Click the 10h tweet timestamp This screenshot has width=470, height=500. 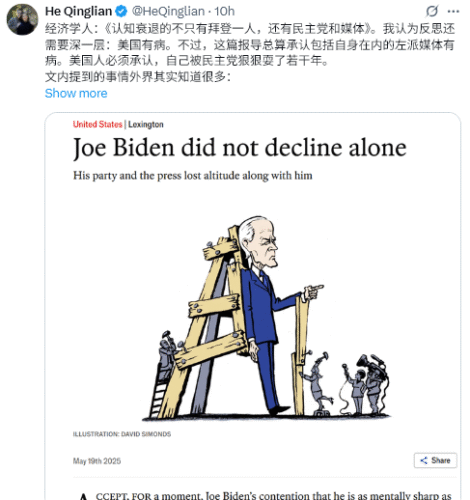click(225, 11)
